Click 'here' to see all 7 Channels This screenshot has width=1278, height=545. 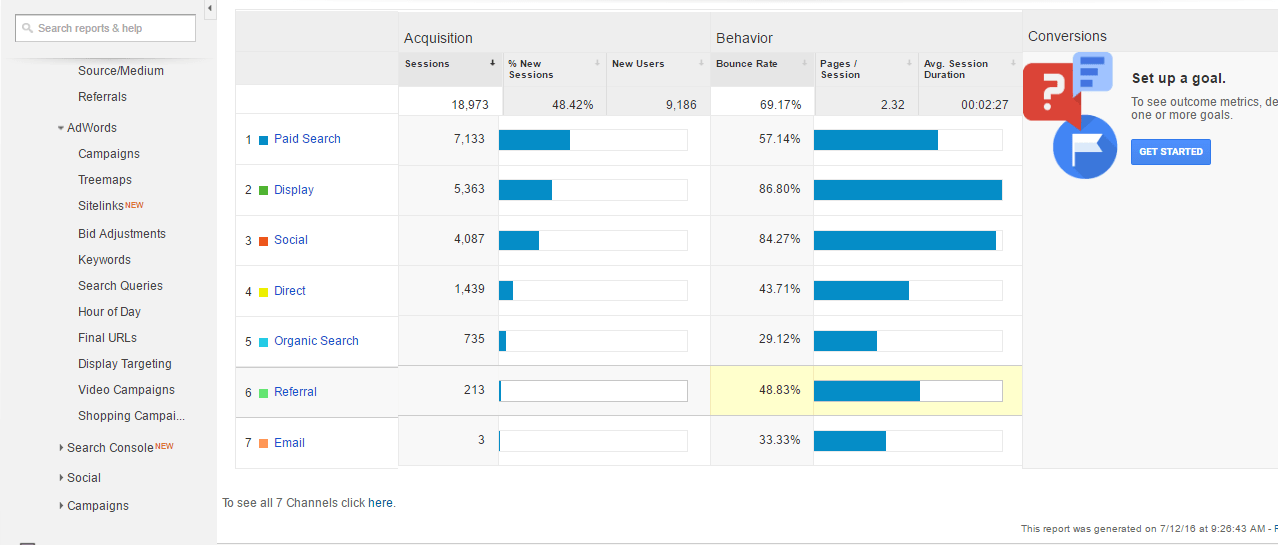[380, 503]
